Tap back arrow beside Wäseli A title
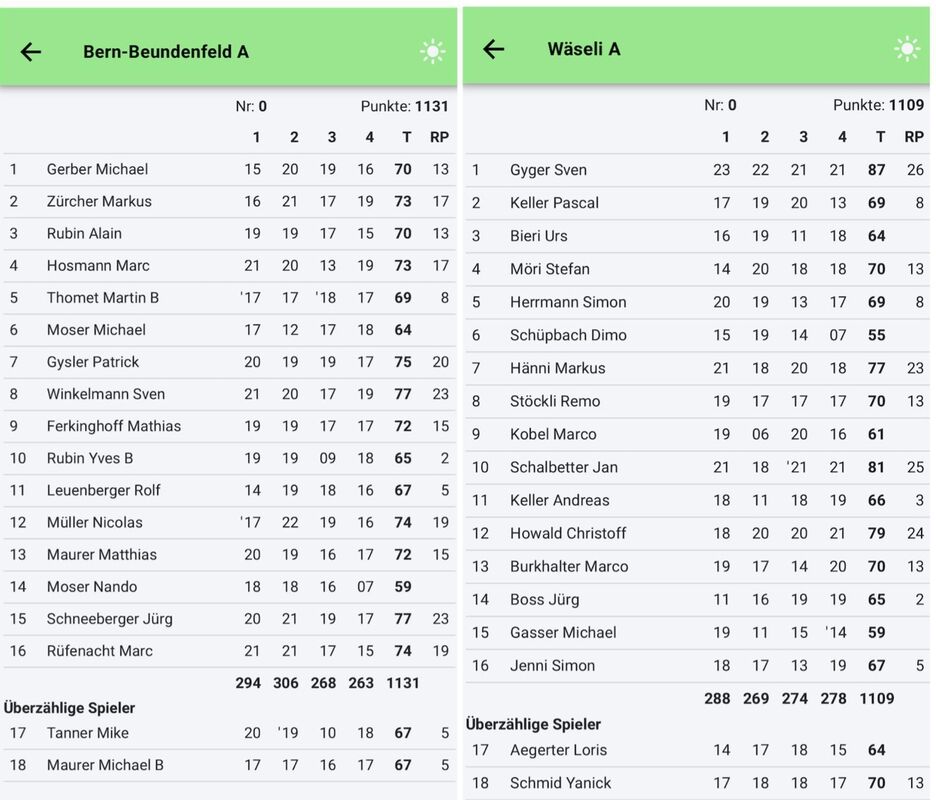936x800 pixels. point(494,49)
